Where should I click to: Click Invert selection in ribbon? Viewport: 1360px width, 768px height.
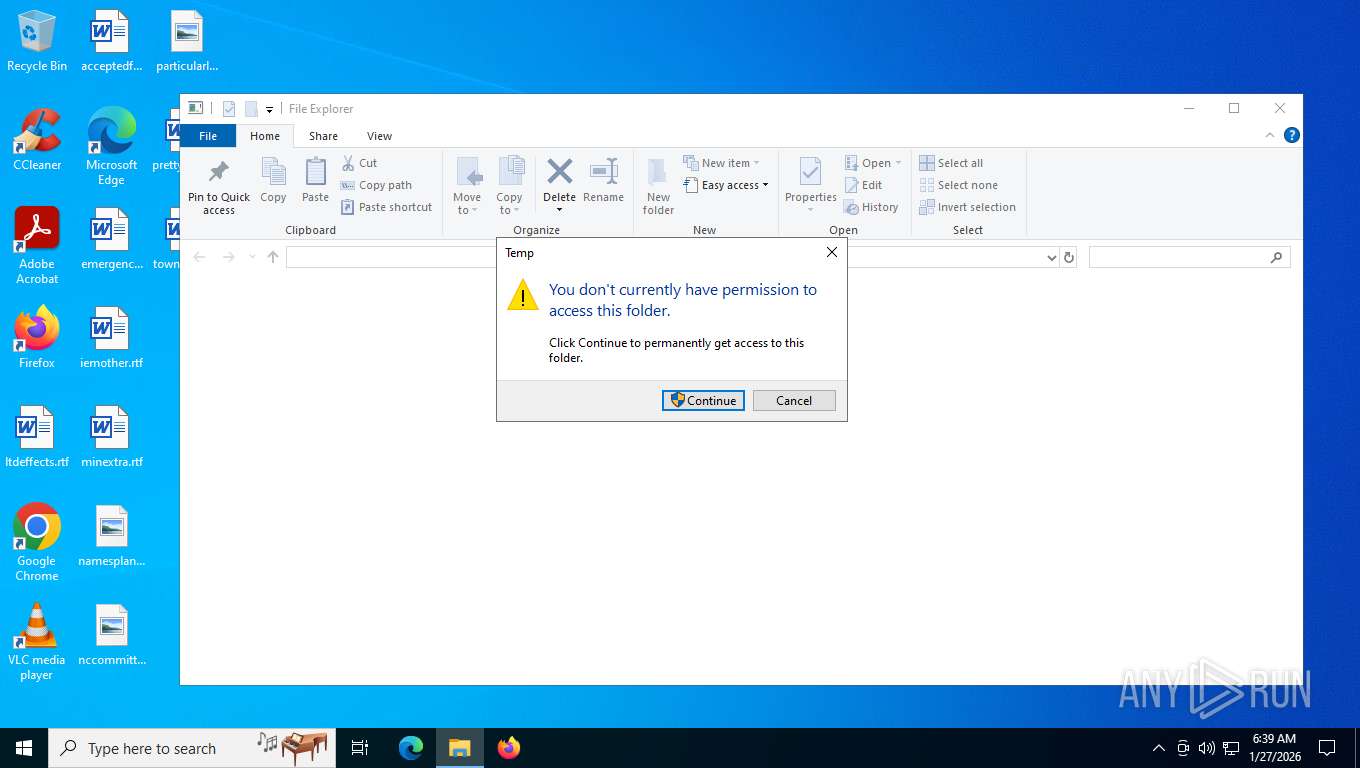tap(967, 207)
